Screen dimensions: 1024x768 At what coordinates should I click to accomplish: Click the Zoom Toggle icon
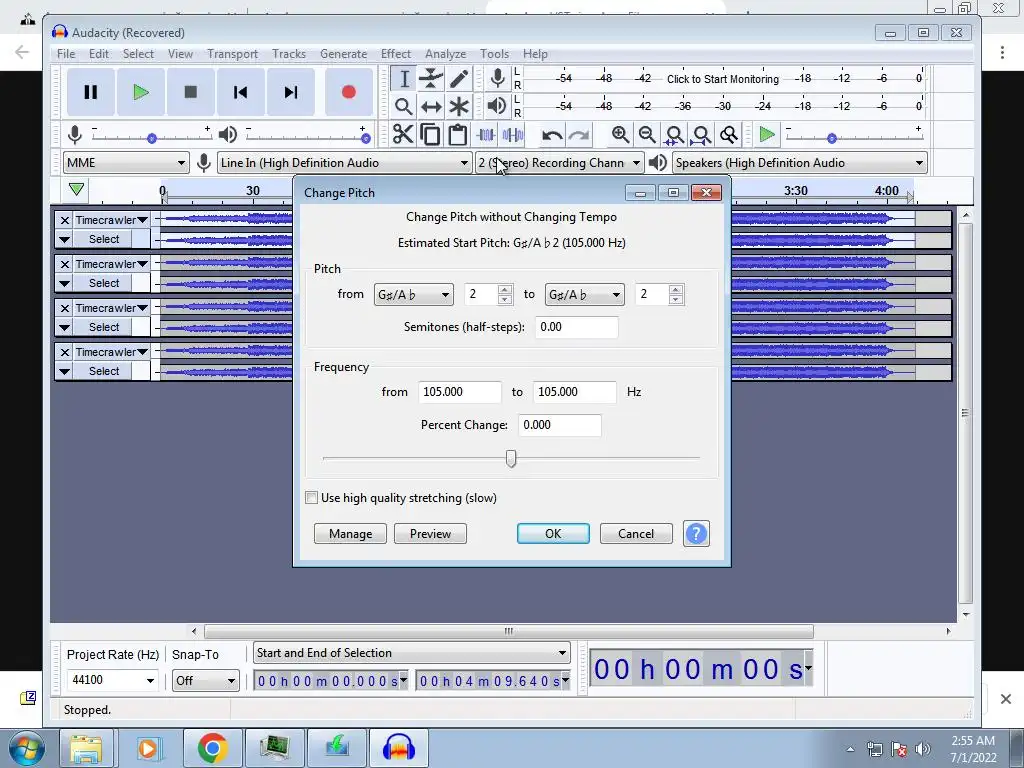tap(728, 135)
